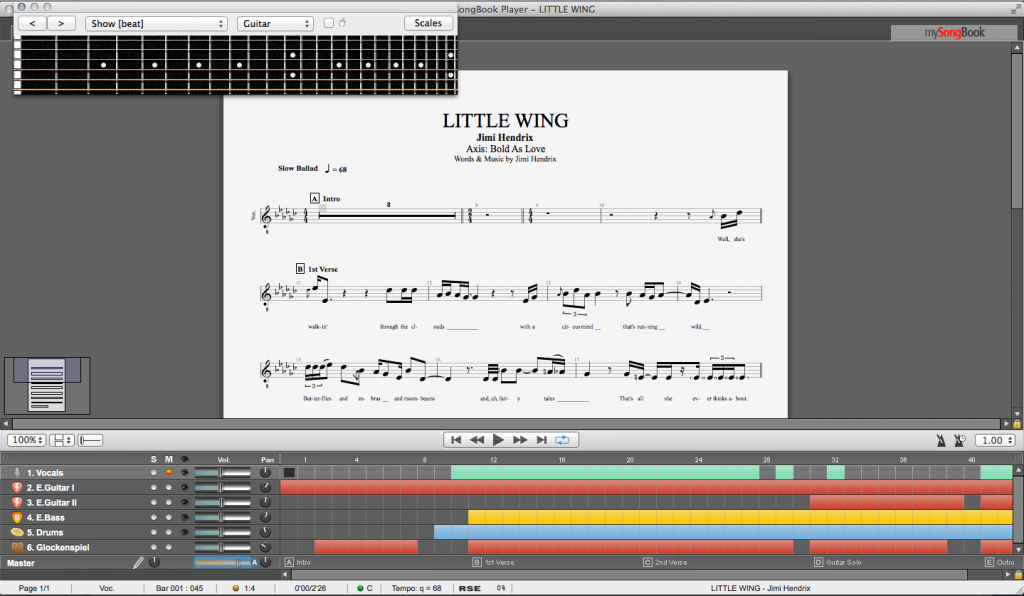The height and width of the screenshot is (596, 1024).
Task: Click the Scales button
Action: pos(428,23)
